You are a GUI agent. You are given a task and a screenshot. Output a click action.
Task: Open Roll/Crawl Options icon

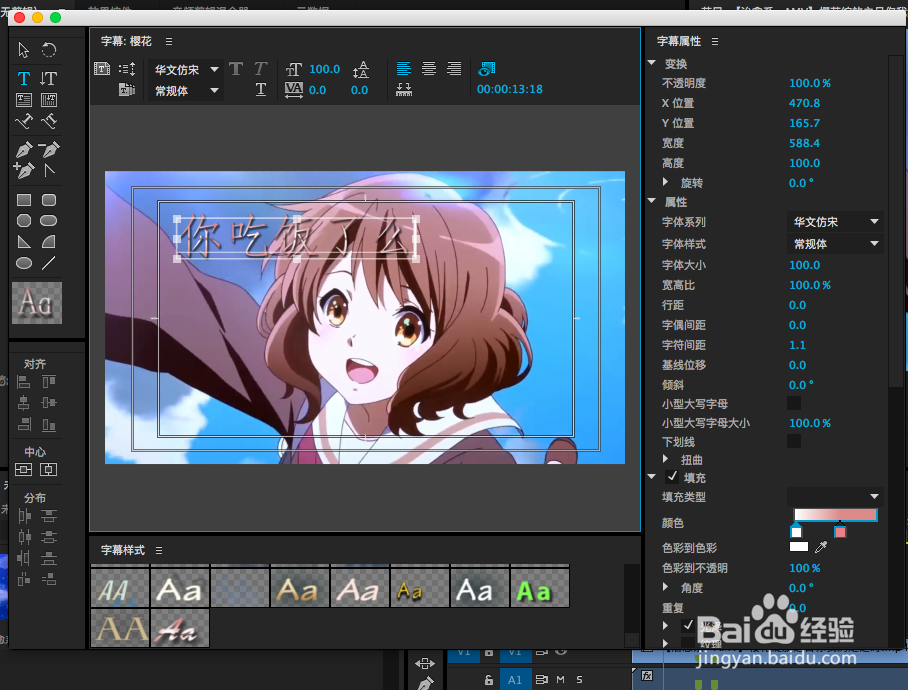click(127, 69)
